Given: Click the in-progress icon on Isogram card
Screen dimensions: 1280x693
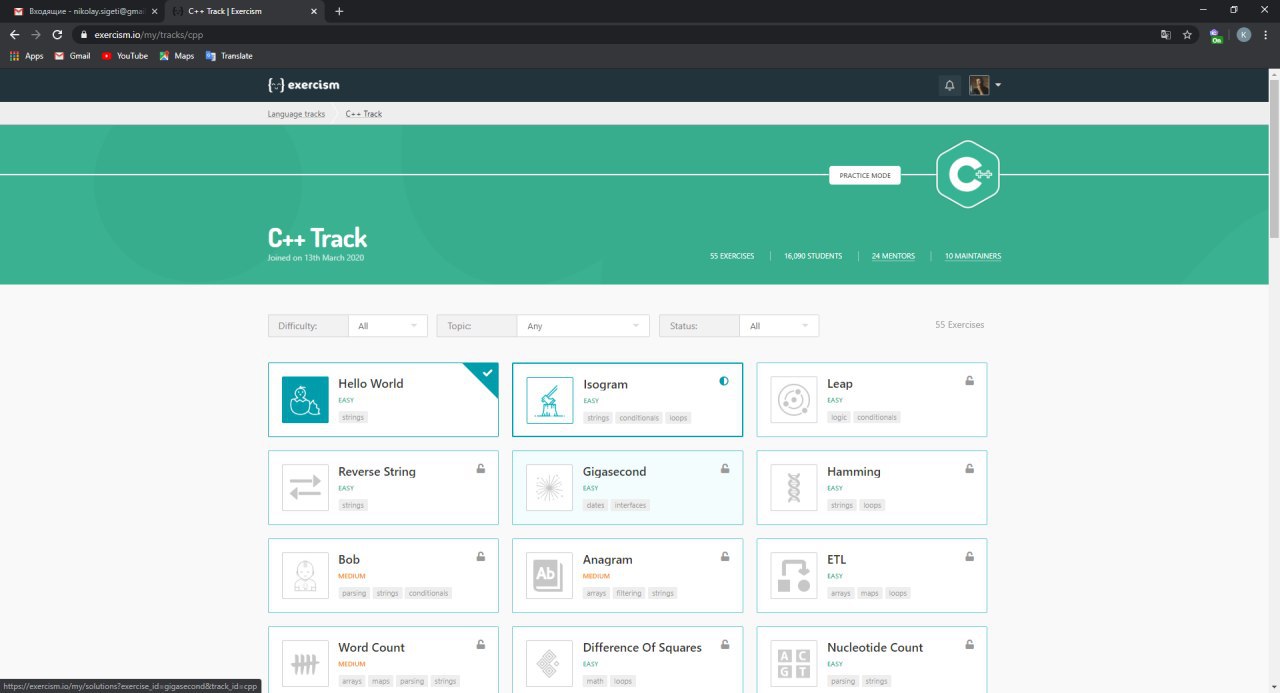Looking at the screenshot, I should click(724, 381).
